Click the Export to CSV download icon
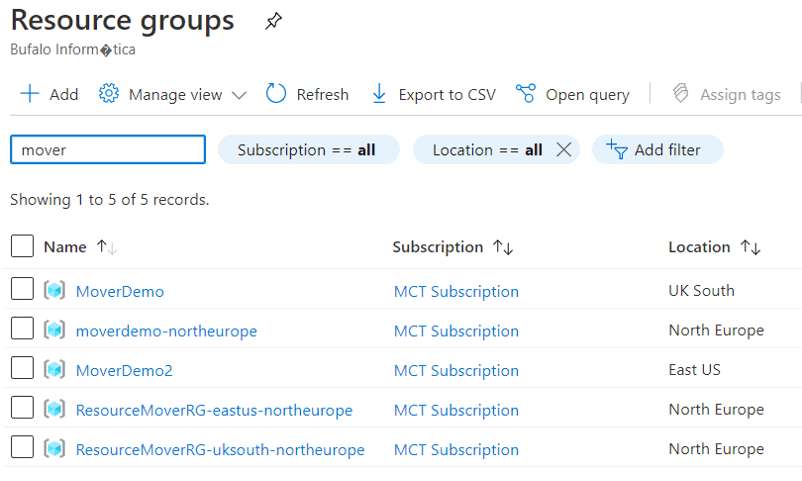Image resolution: width=802 pixels, height=481 pixels. (379, 94)
